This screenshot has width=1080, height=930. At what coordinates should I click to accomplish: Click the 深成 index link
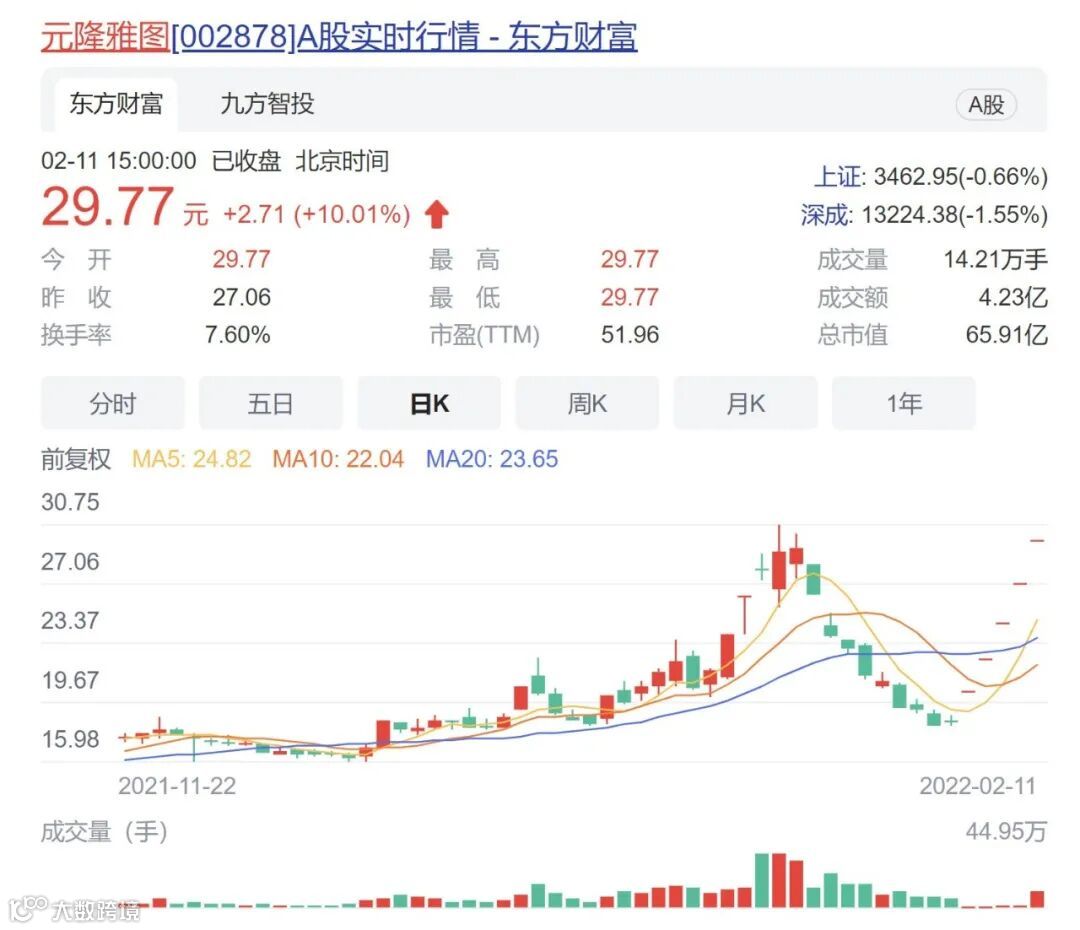824,214
